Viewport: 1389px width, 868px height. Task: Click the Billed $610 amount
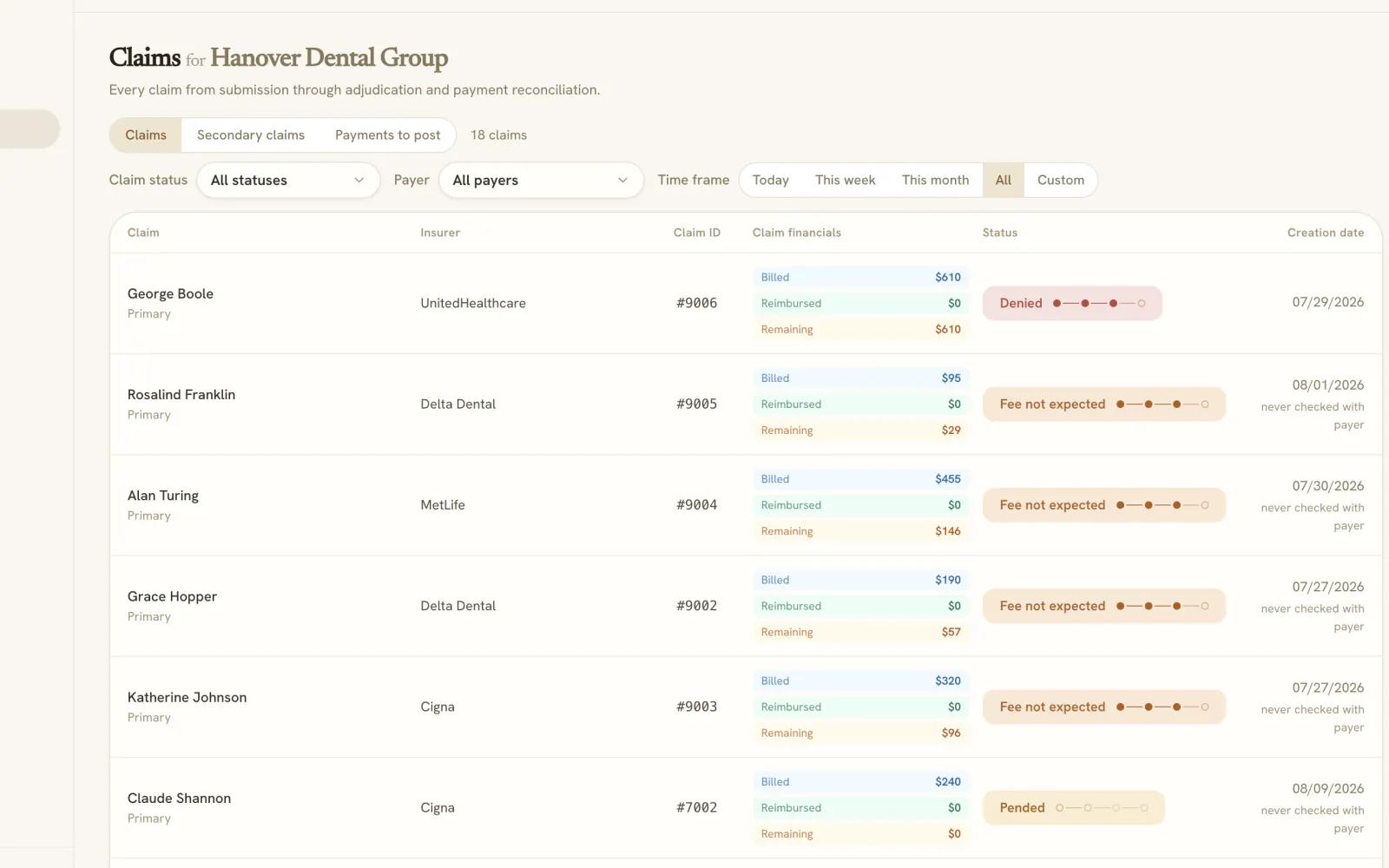[x=948, y=278]
